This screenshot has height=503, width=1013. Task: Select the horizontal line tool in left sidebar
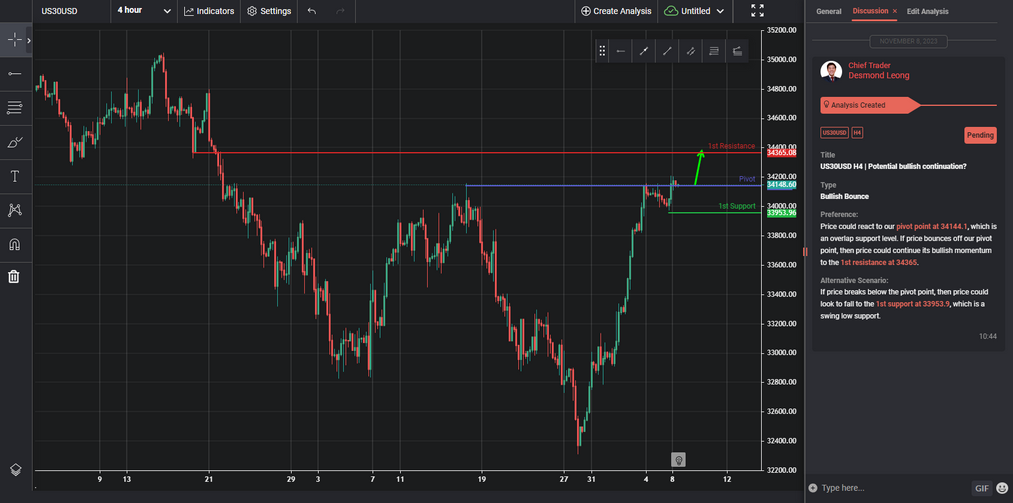click(x=14, y=74)
